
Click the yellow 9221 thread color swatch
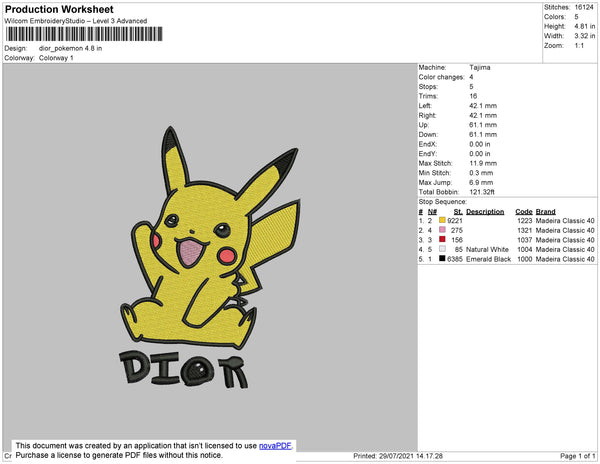tap(442, 220)
